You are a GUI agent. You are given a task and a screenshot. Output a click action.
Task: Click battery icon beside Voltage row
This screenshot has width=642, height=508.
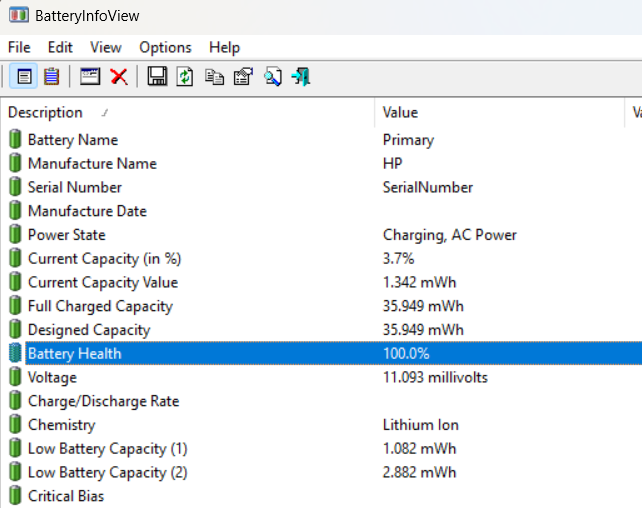click(x=15, y=377)
